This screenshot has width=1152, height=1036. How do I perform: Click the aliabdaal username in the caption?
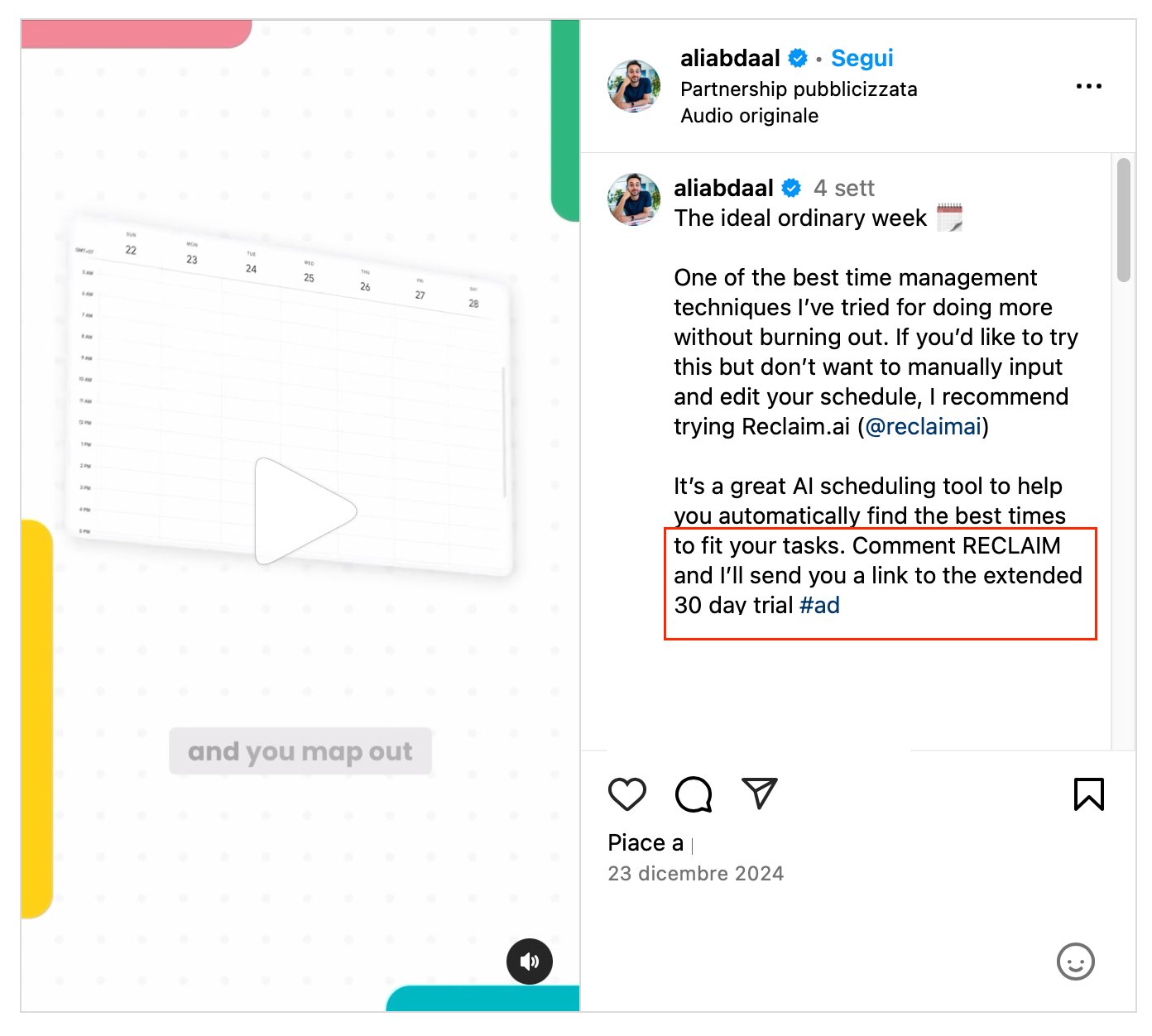[723, 189]
